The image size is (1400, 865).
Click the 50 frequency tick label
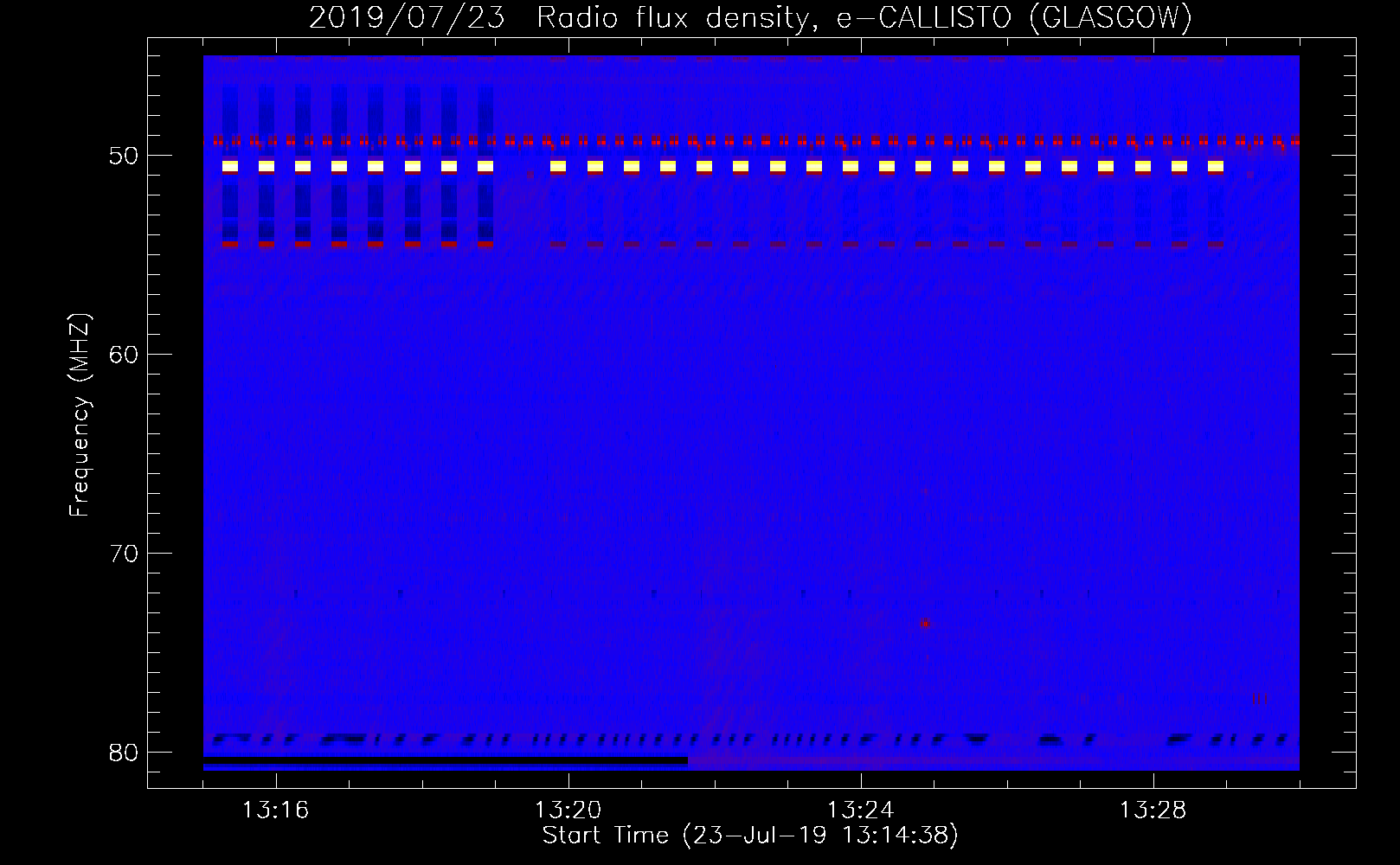(124, 156)
